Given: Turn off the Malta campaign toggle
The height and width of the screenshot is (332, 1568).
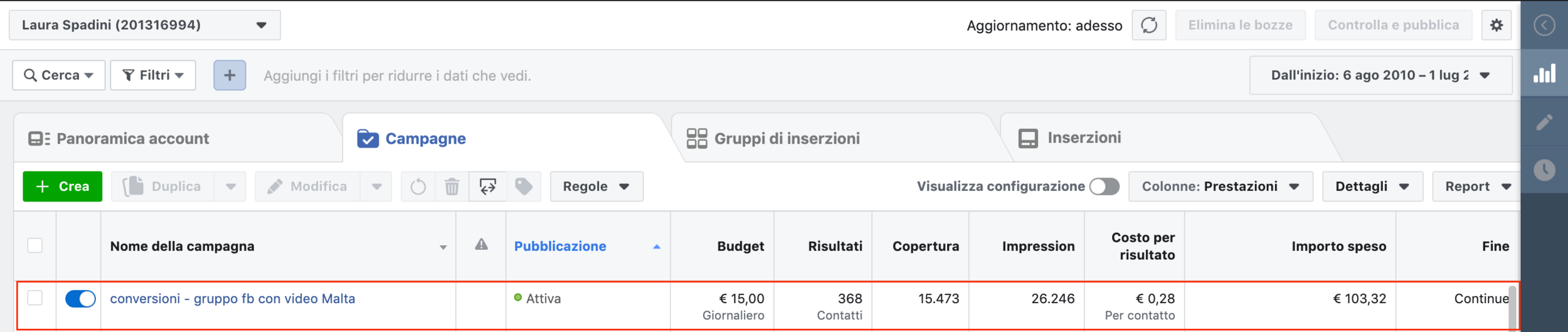Looking at the screenshot, I should 80,299.
